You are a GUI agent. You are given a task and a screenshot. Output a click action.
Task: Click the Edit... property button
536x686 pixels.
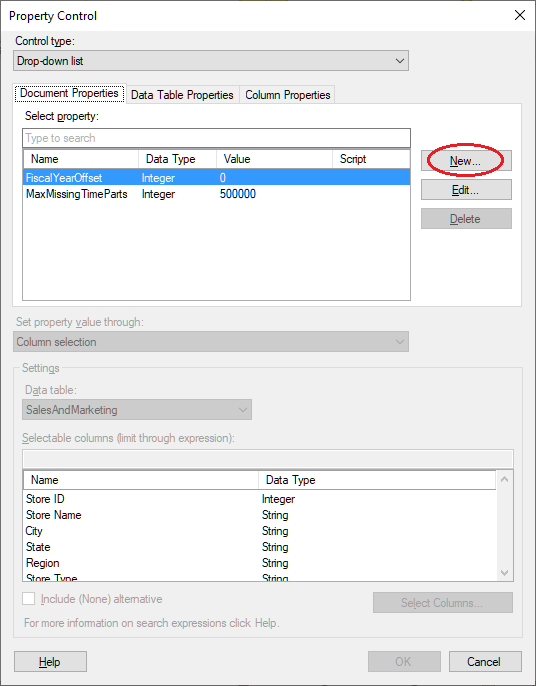coord(466,190)
